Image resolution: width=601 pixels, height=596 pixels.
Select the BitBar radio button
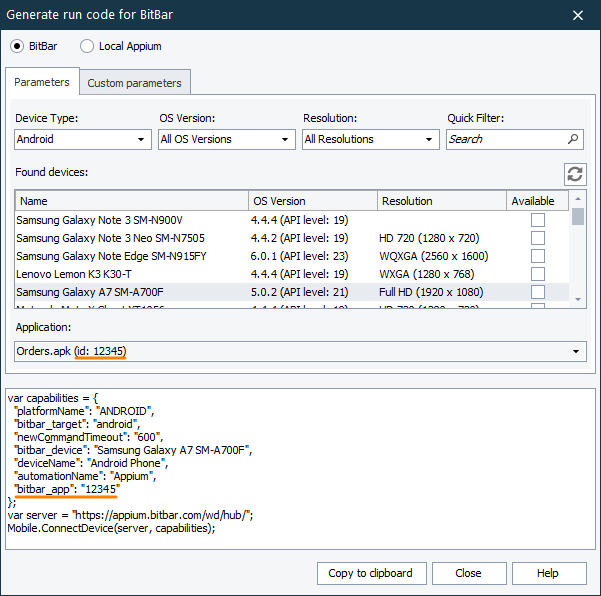(x=17, y=46)
